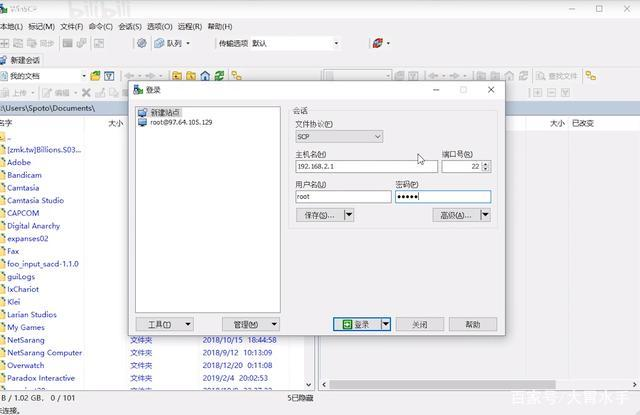Click the remote directory tree icon
The image size is (640, 415).
[591, 76]
